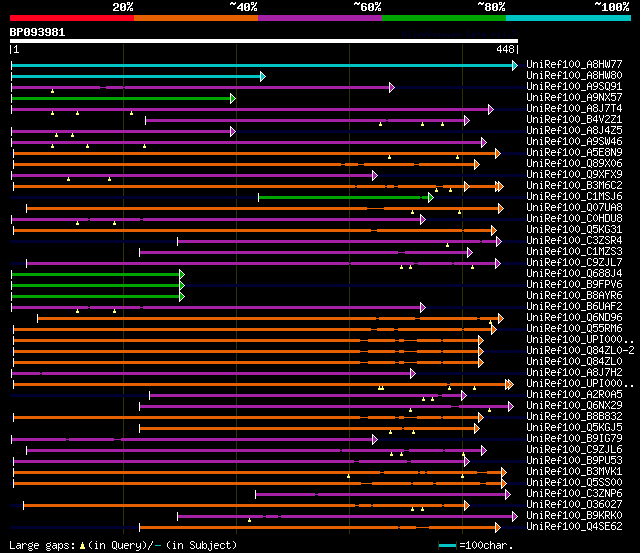Select the UniRef100_Q5SS00 label
The height and width of the screenshot is (553, 640).
coord(574,483)
